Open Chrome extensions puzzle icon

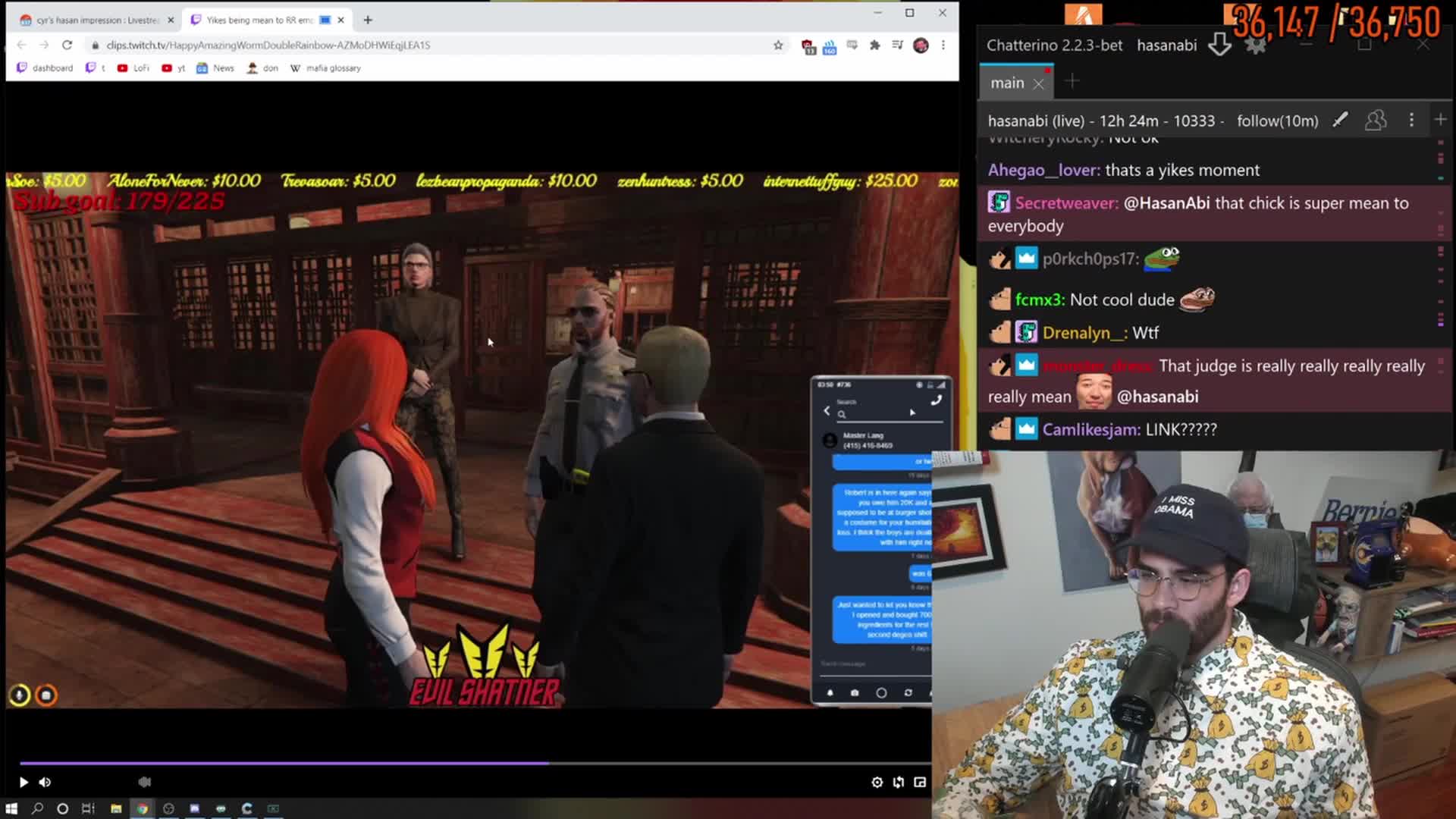875,45
